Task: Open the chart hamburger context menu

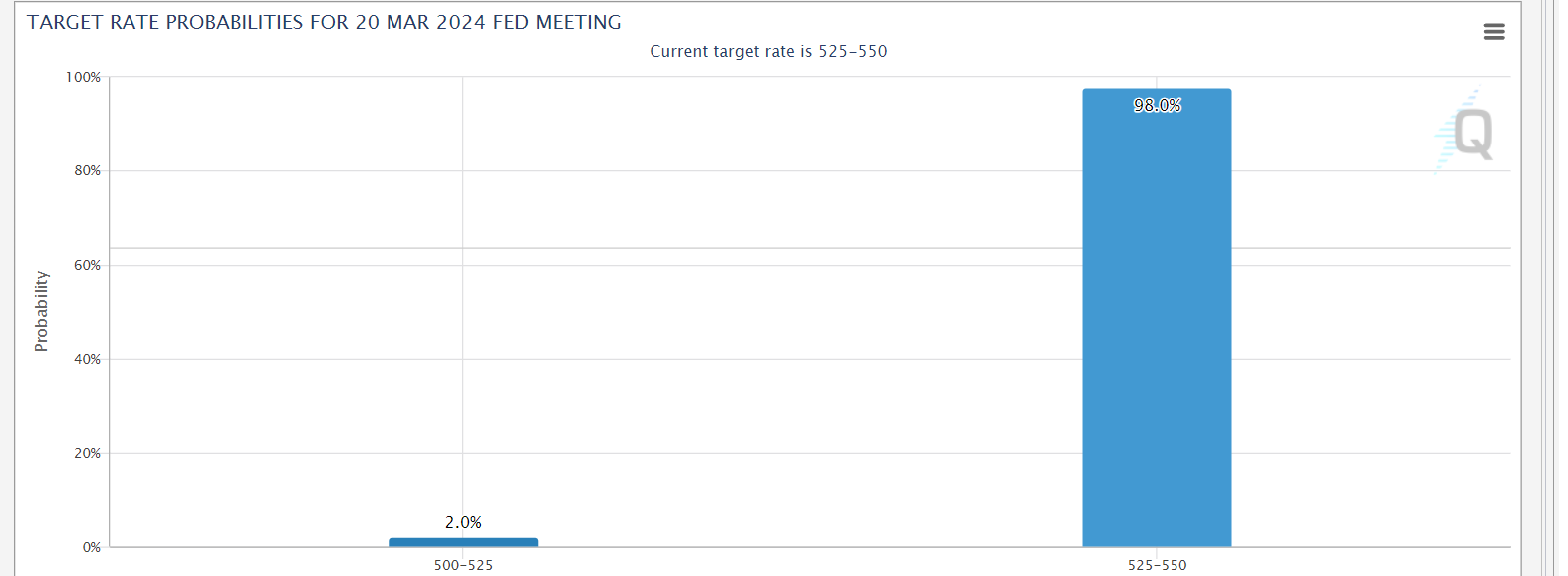Action: coord(1493,32)
